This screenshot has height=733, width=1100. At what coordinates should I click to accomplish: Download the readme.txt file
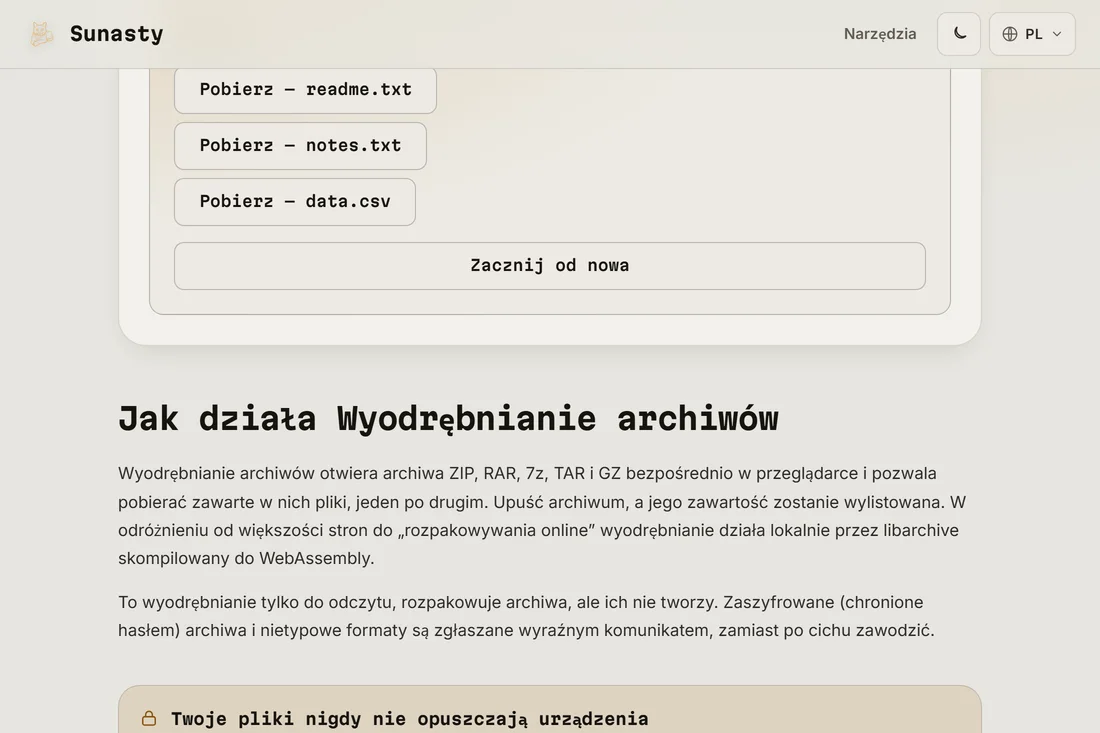point(305,90)
